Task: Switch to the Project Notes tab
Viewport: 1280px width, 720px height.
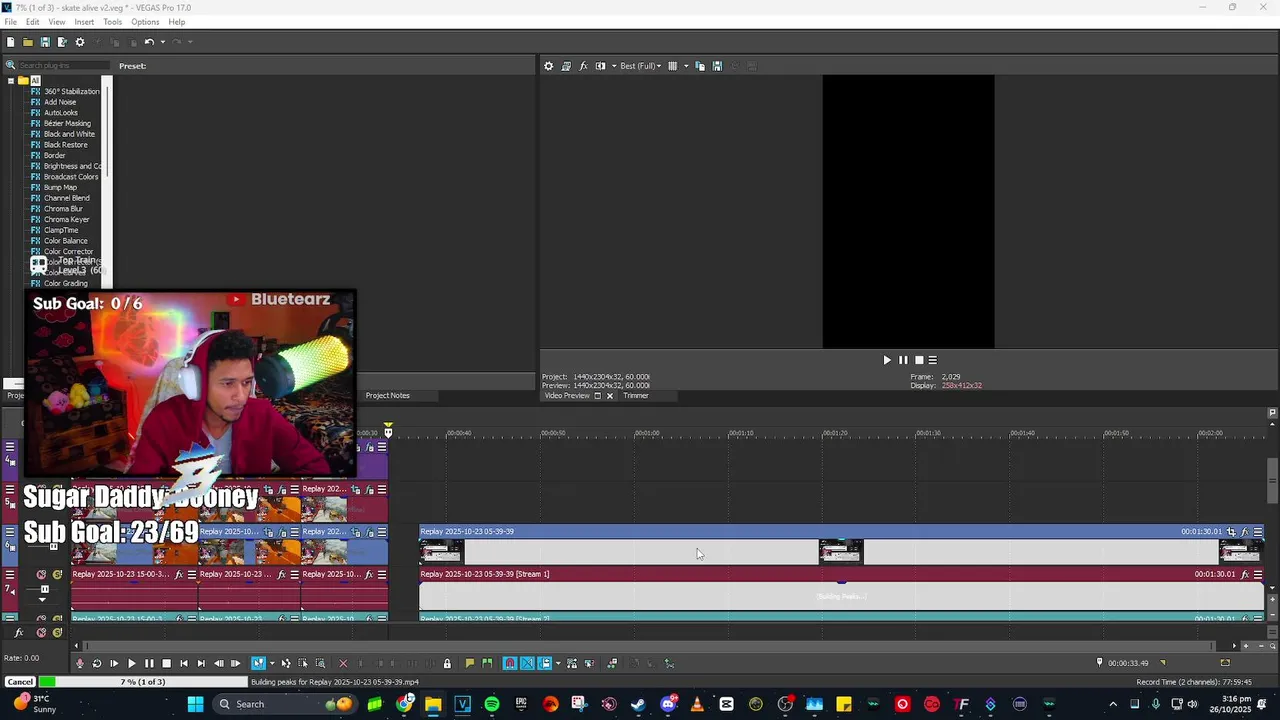Action: pyautogui.click(x=387, y=396)
